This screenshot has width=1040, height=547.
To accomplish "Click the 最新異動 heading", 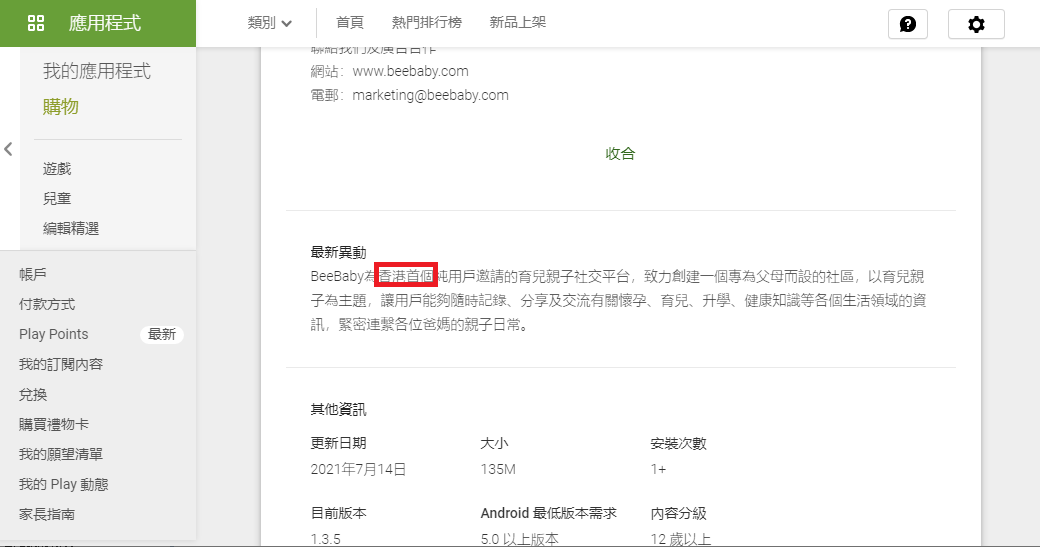I will tap(338, 253).
